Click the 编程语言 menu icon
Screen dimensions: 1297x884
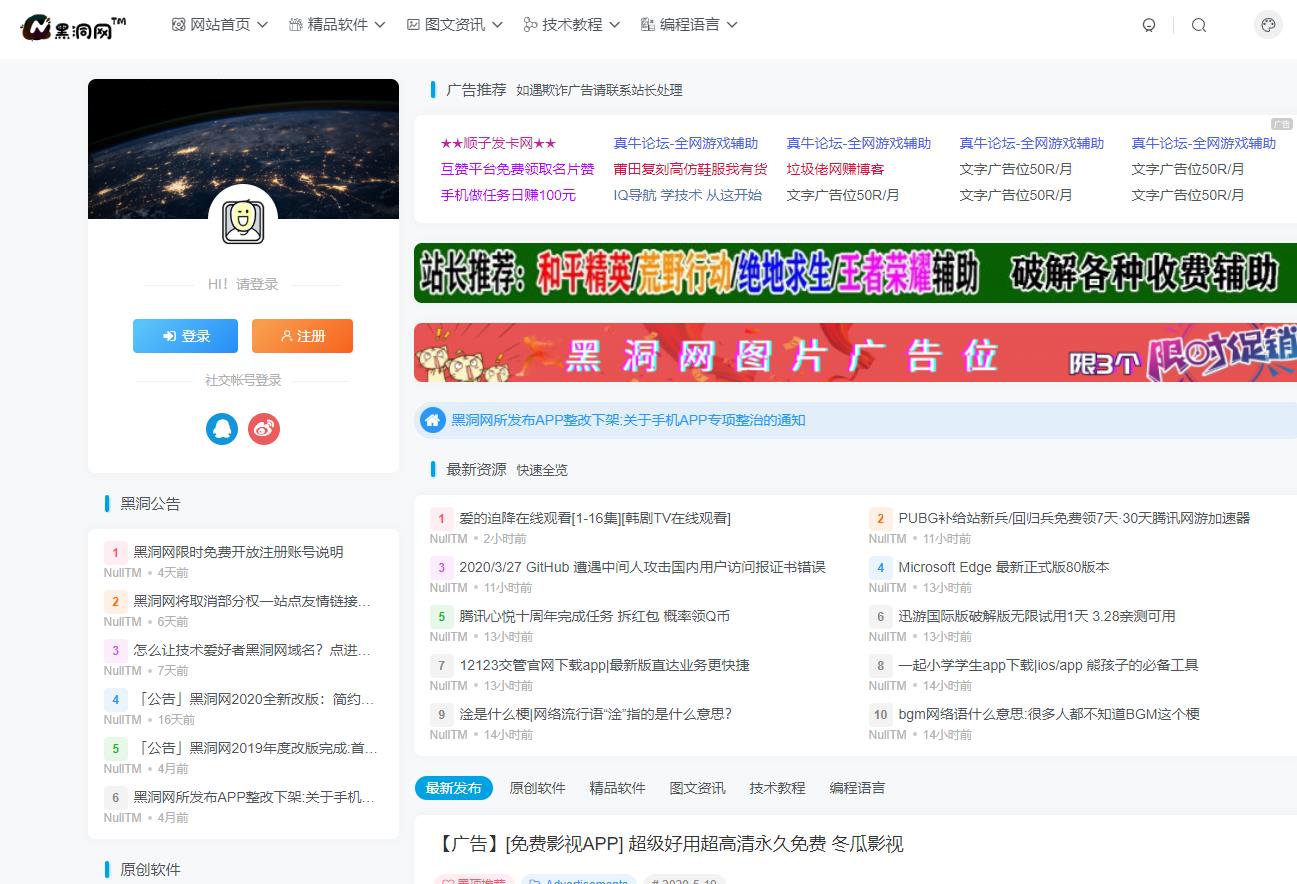click(x=648, y=25)
